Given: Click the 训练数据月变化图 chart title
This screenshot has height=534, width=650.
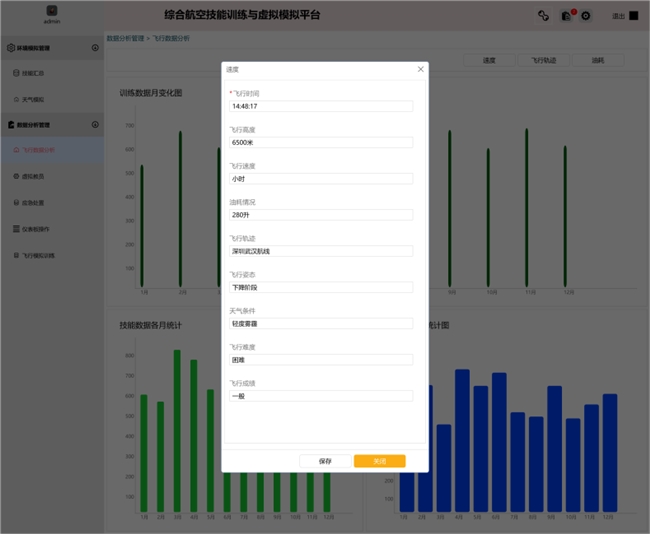Looking at the screenshot, I should point(151,93).
